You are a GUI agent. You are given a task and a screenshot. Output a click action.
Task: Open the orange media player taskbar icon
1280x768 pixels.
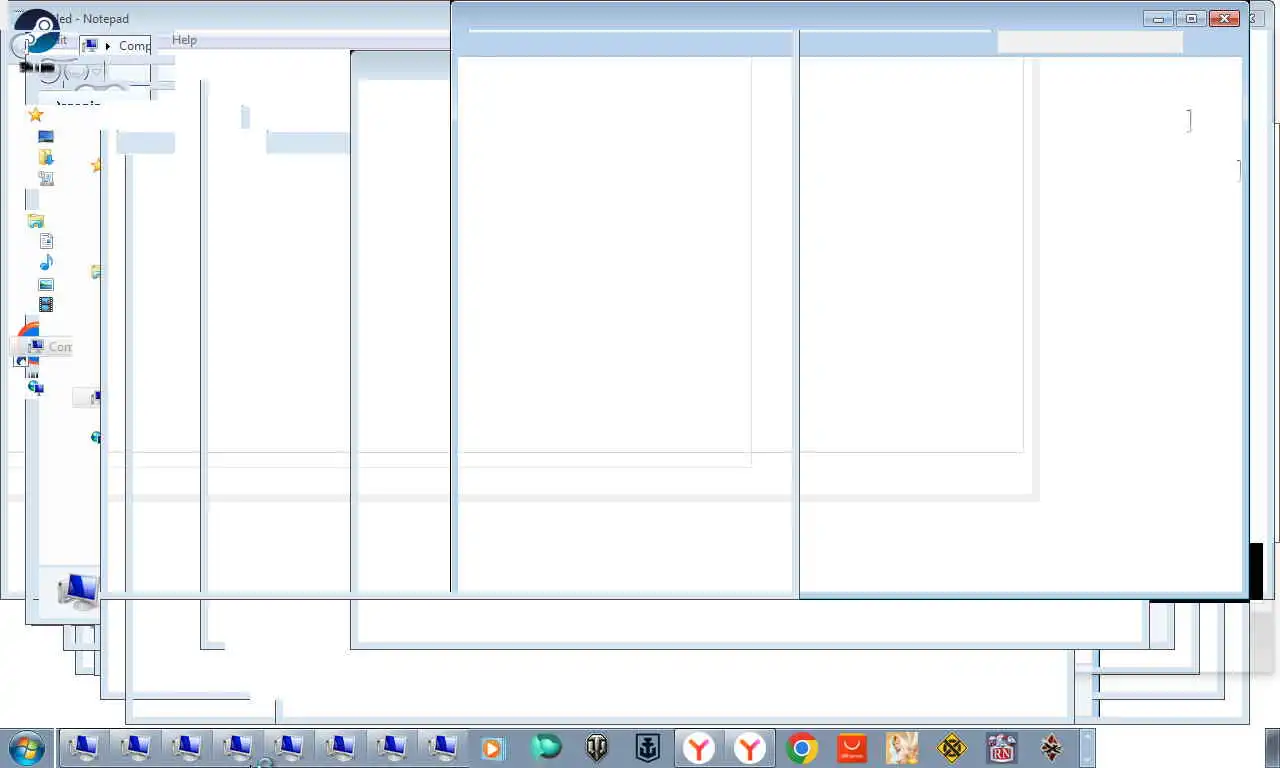click(492, 748)
